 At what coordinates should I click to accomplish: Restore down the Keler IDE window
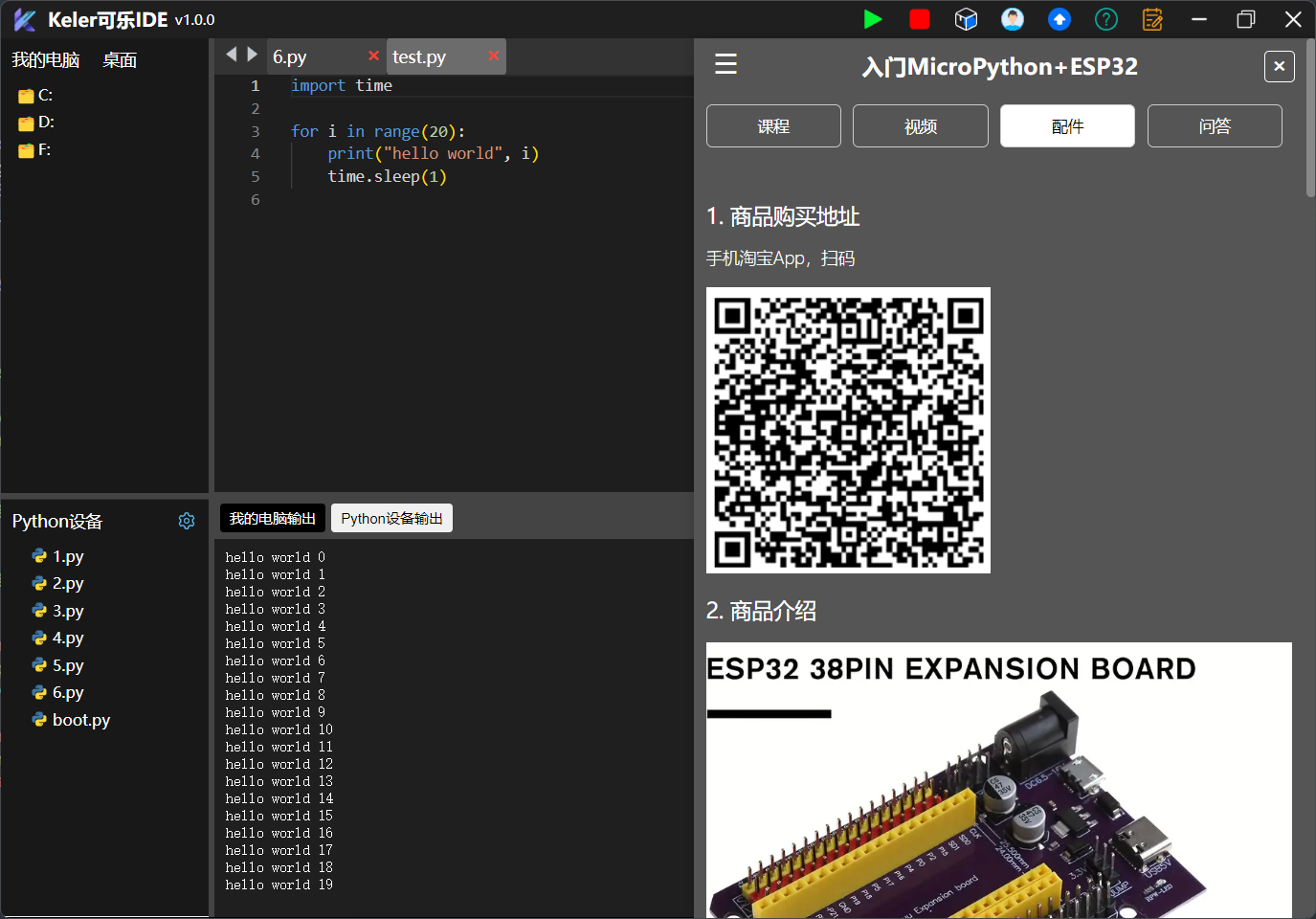coord(1246,19)
